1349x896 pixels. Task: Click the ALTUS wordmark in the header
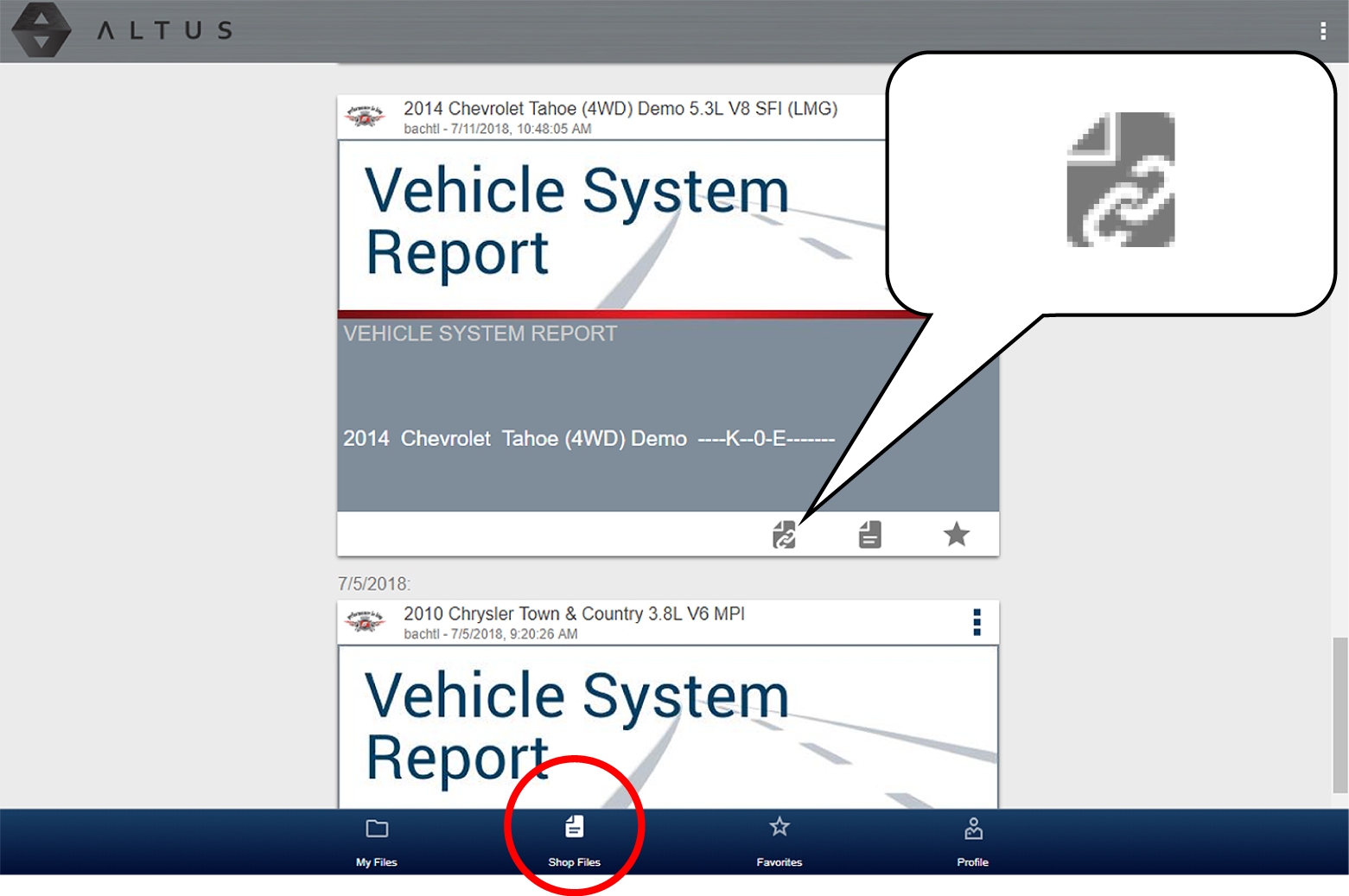tap(164, 31)
